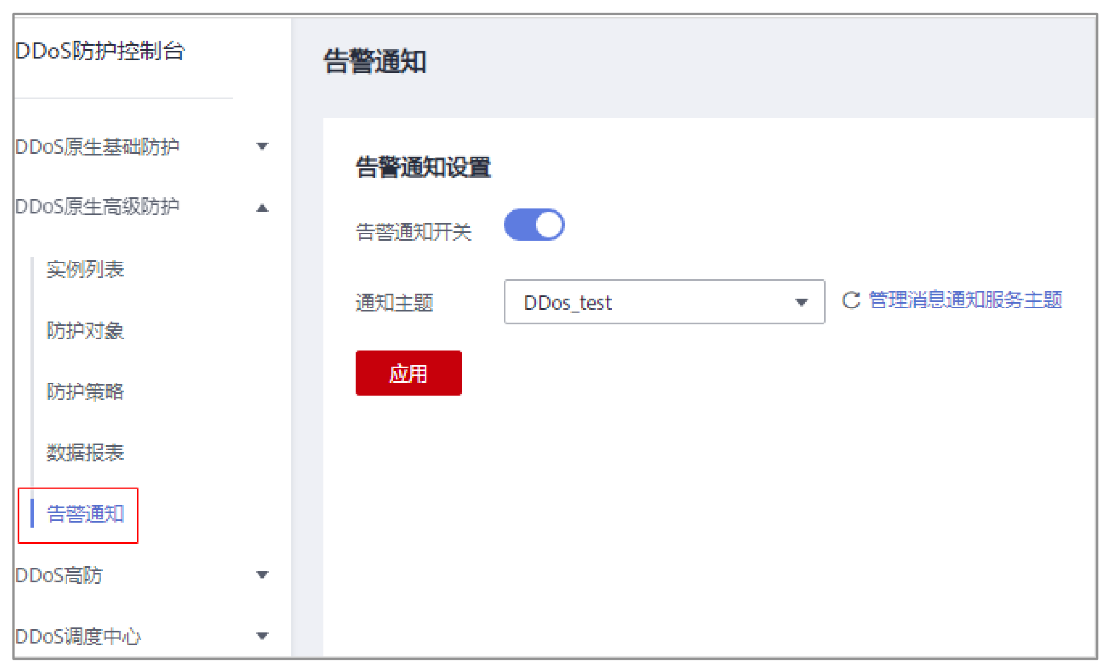
Task: Expand the DDoS原生基础防护 section arrow
Action: click(263, 147)
